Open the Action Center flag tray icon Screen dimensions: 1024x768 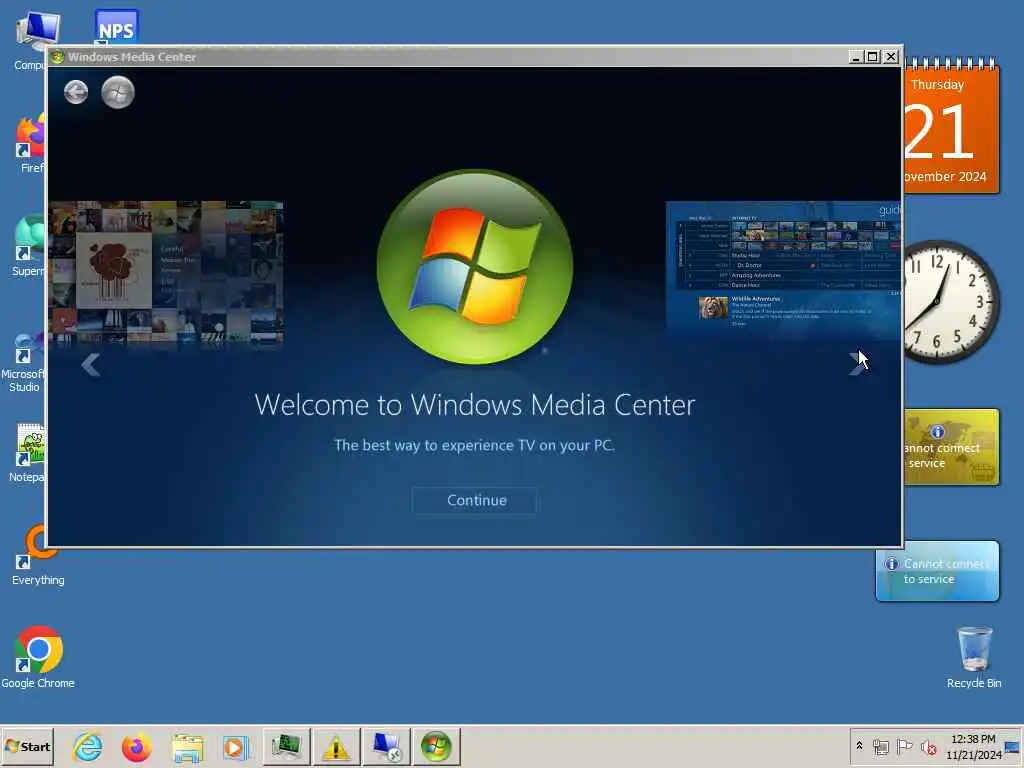(904, 746)
